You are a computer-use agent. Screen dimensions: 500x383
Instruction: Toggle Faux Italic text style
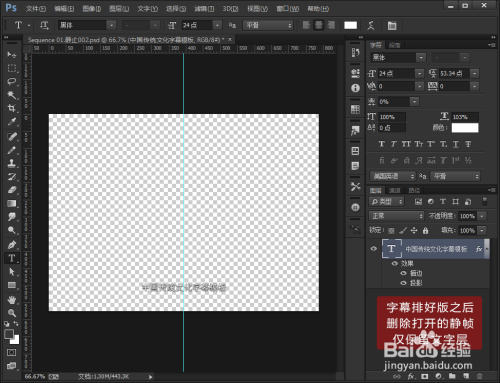[394, 144]
